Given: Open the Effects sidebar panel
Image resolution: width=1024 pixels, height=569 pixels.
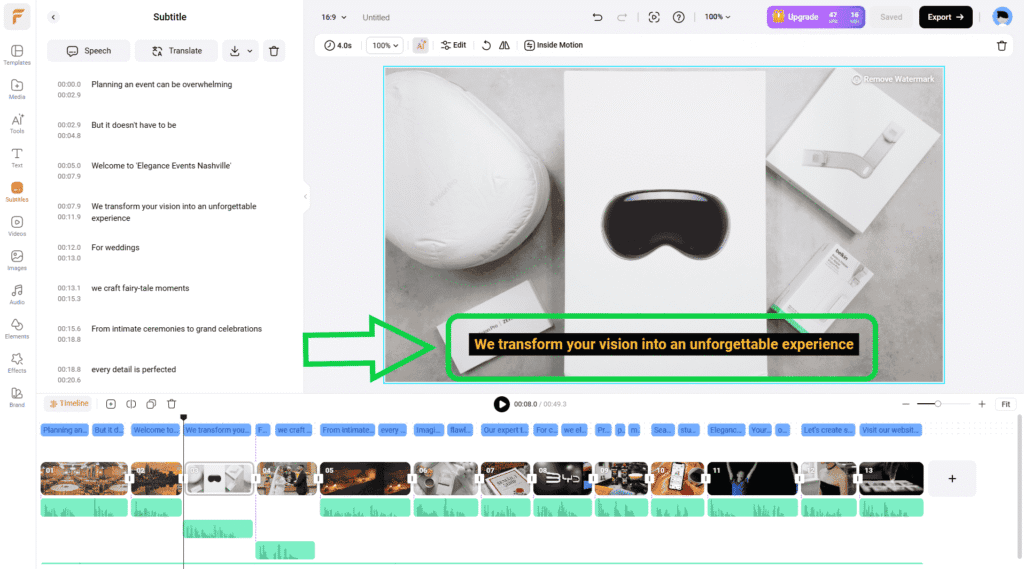Looking at the screenshot, I should 17,363.
